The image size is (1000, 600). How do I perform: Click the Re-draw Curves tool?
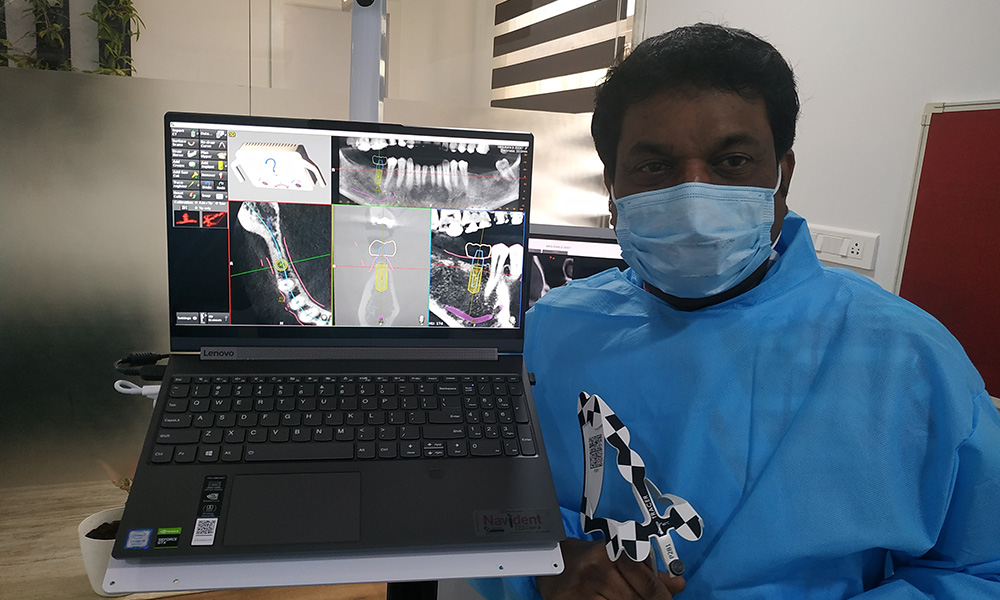point(214,143)
